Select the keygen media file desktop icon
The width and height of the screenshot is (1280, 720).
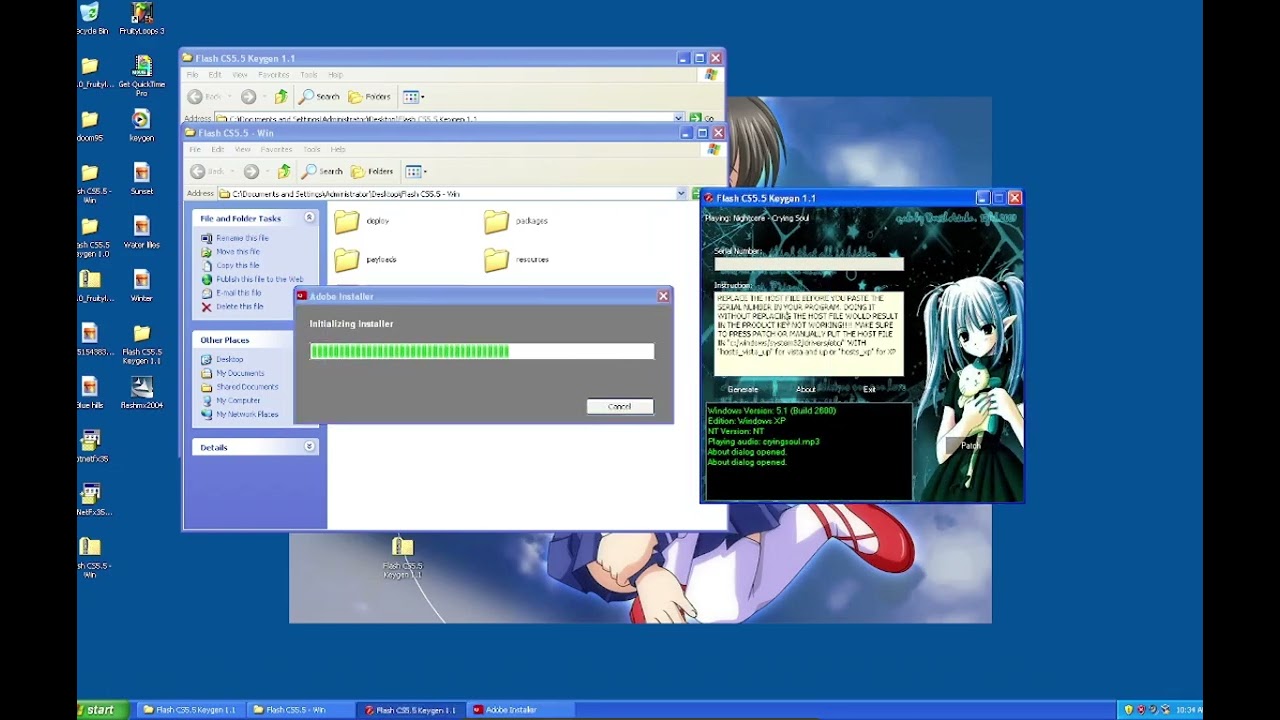(142, 126)
